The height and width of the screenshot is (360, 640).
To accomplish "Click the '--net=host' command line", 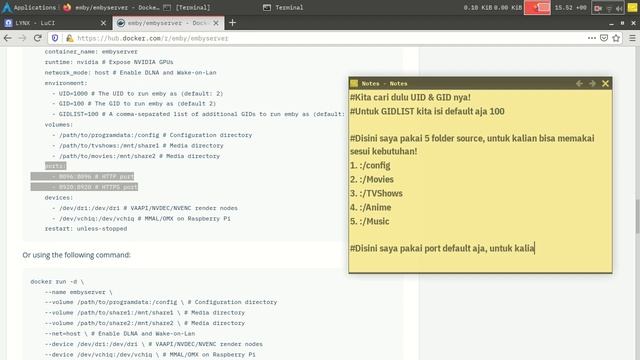I will tap(120, 333).
